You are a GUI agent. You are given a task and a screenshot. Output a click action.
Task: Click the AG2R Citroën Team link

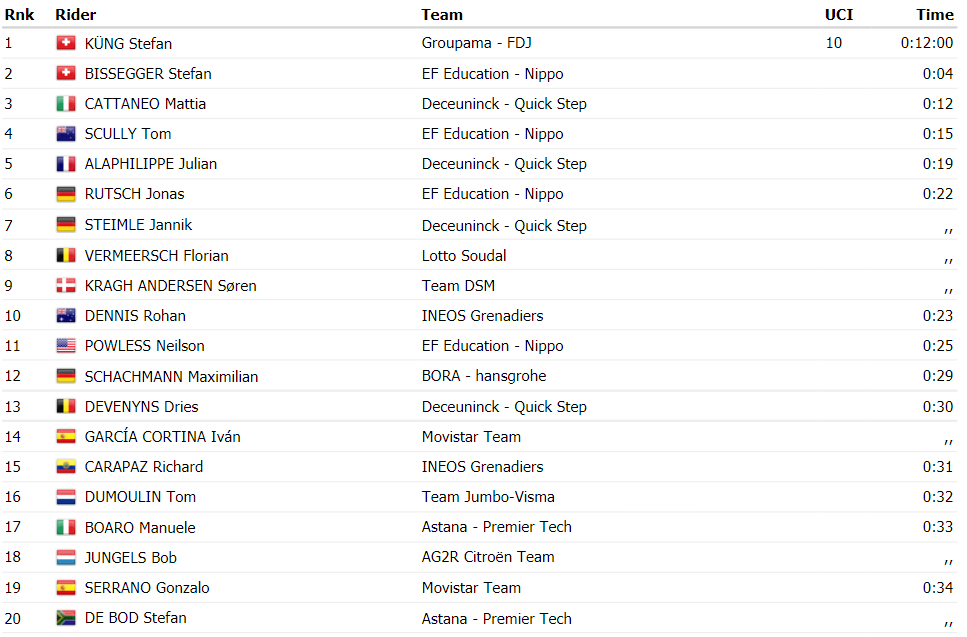coord(488,557)
